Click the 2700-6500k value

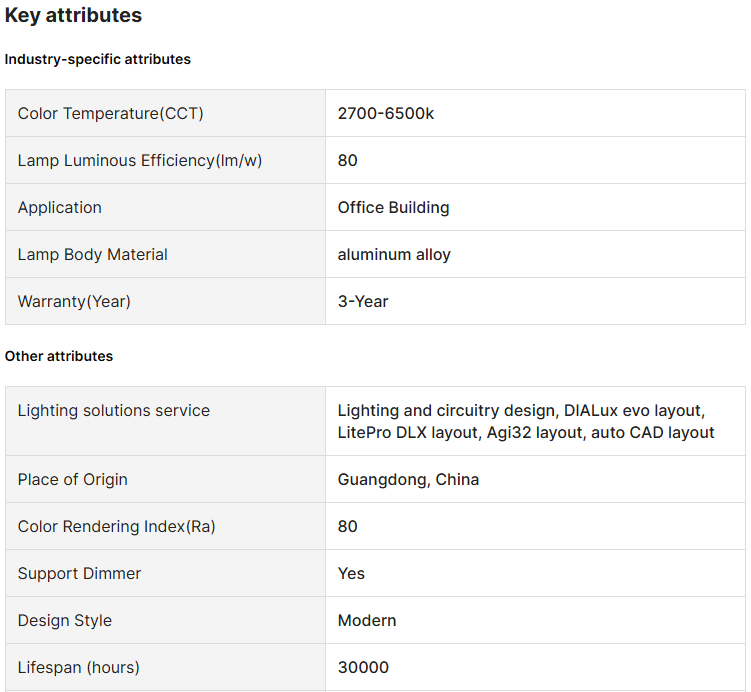pyautogui.click(x=386, y=114)
